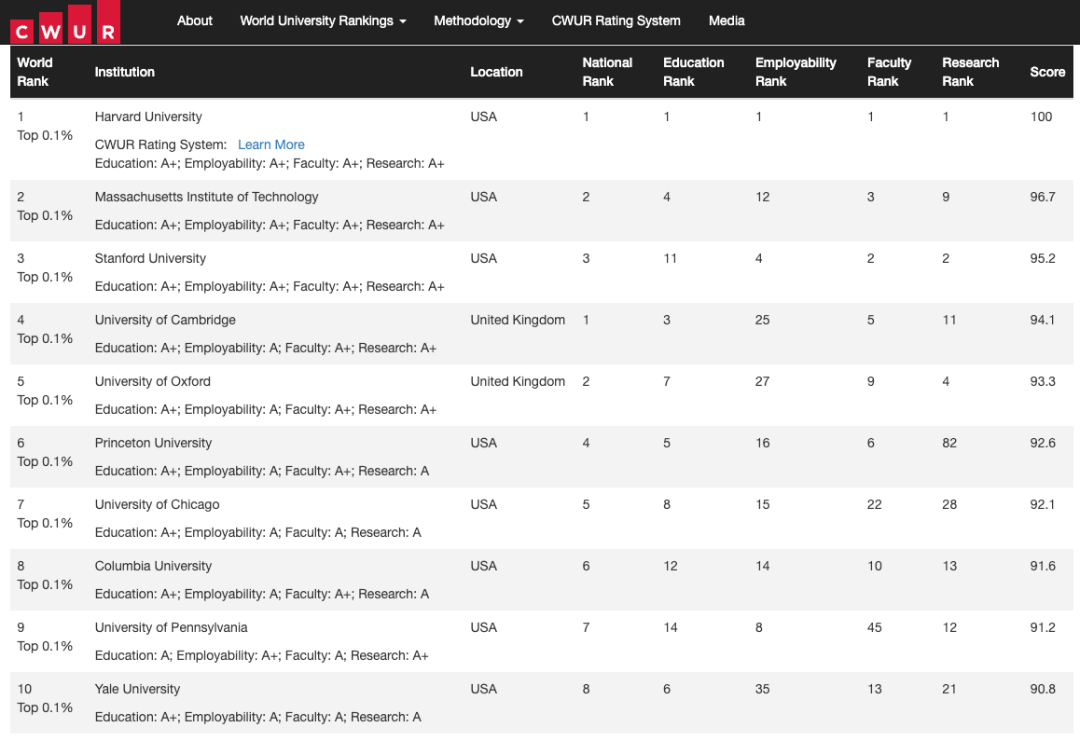Click Yale's score of 90.8
This screenshot has width=1080, height=741.
[1042, 689]
